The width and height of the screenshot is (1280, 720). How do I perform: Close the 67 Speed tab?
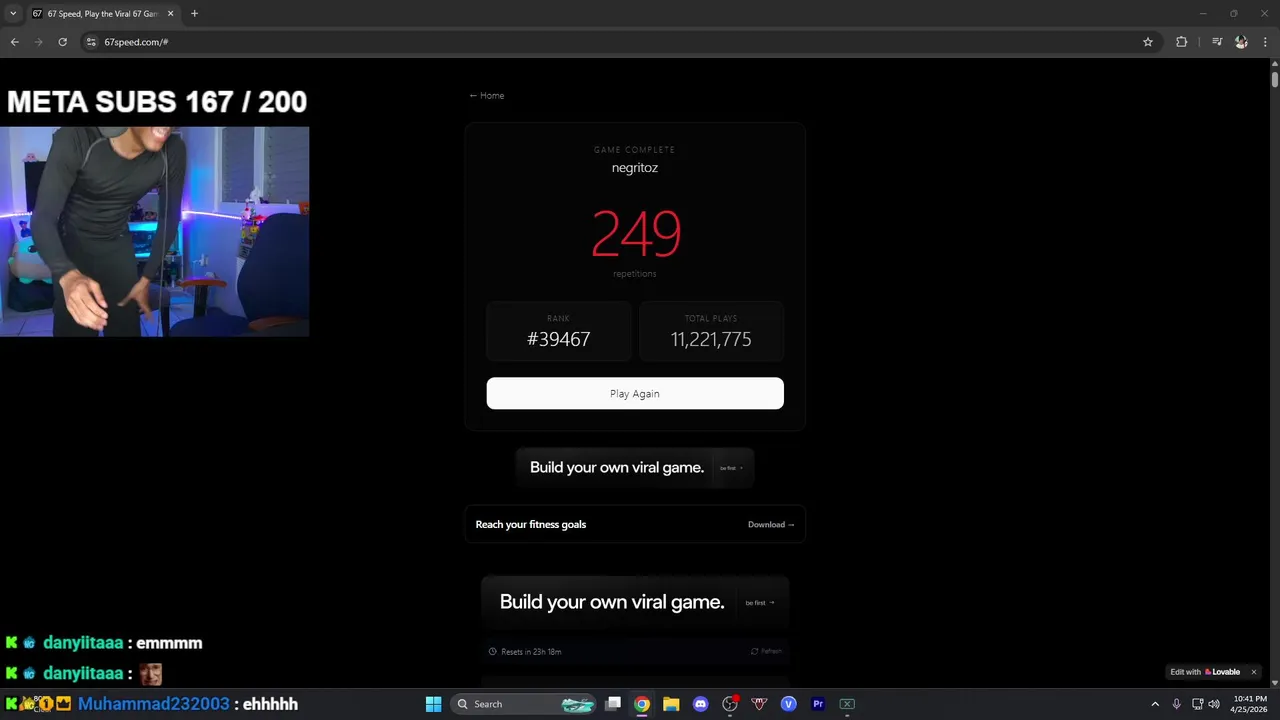point(170,14)
